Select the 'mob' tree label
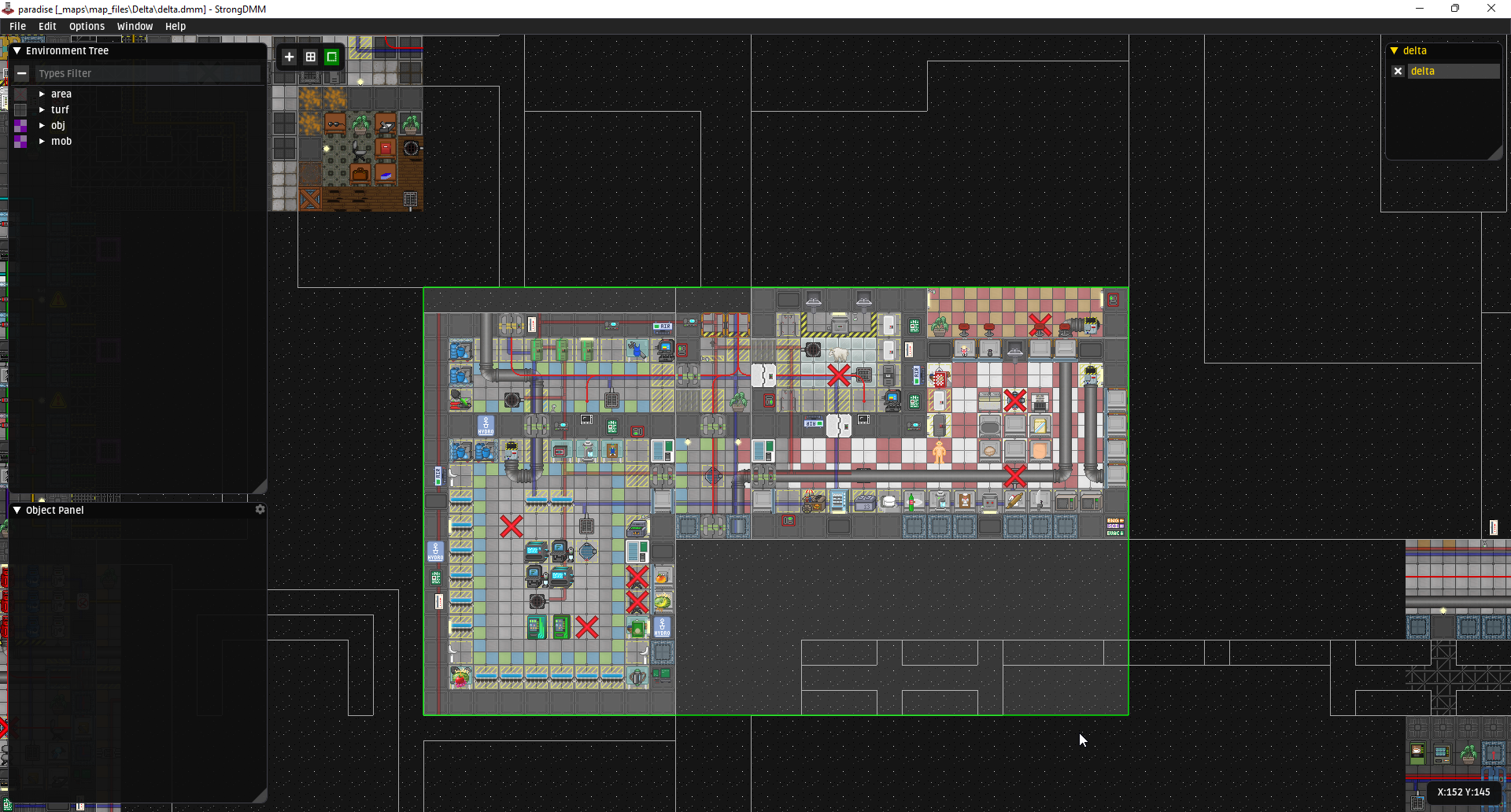This screenshot has height=812, width=1511. (61, 141)
